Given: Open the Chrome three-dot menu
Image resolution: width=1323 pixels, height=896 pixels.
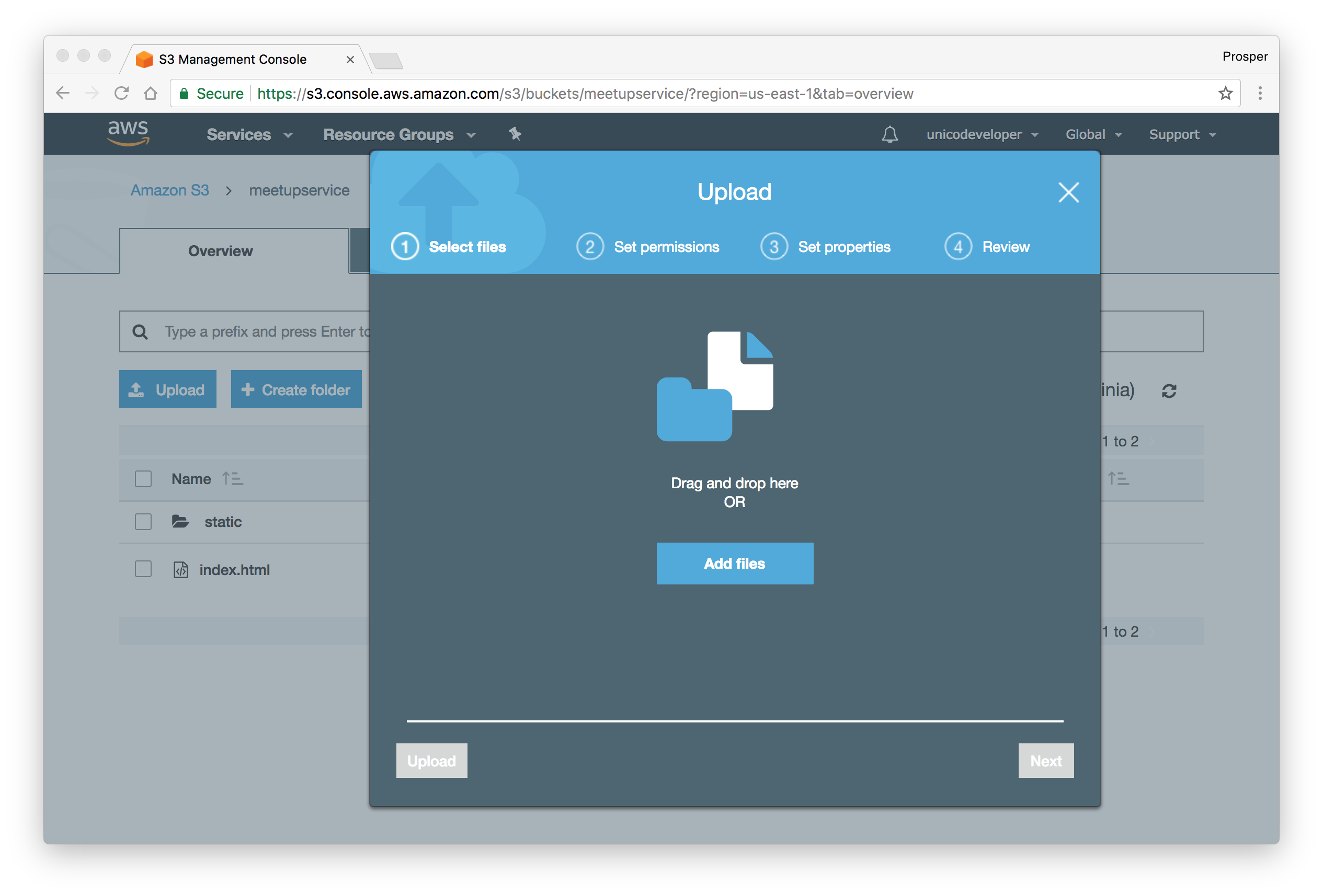Looking at the screenshot, I should [x=1260, y=93].
